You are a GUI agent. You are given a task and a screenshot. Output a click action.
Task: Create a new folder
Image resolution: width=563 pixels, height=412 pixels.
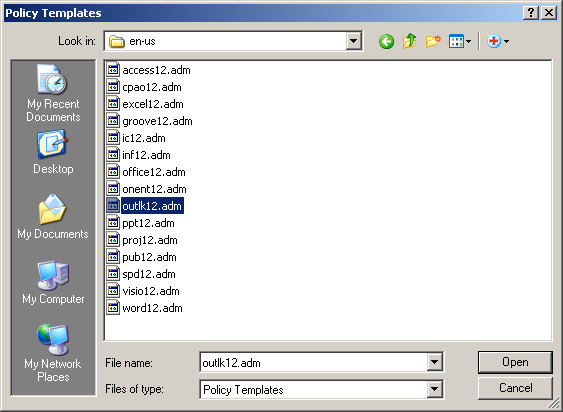pos(433,41)
